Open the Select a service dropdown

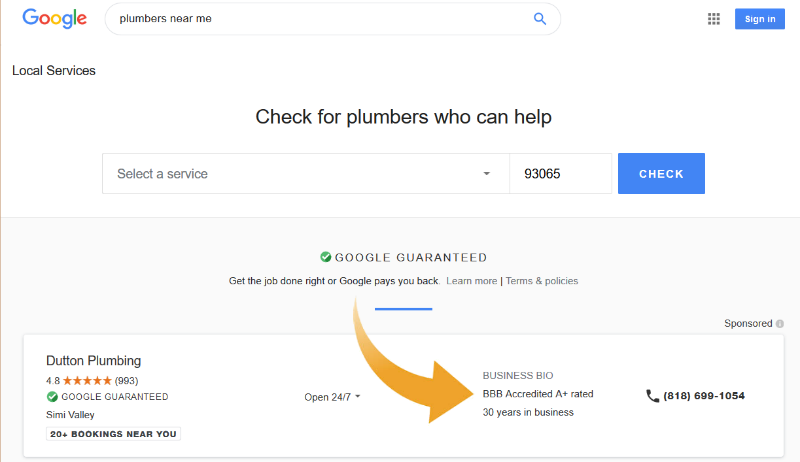click(x=306, y=173)
